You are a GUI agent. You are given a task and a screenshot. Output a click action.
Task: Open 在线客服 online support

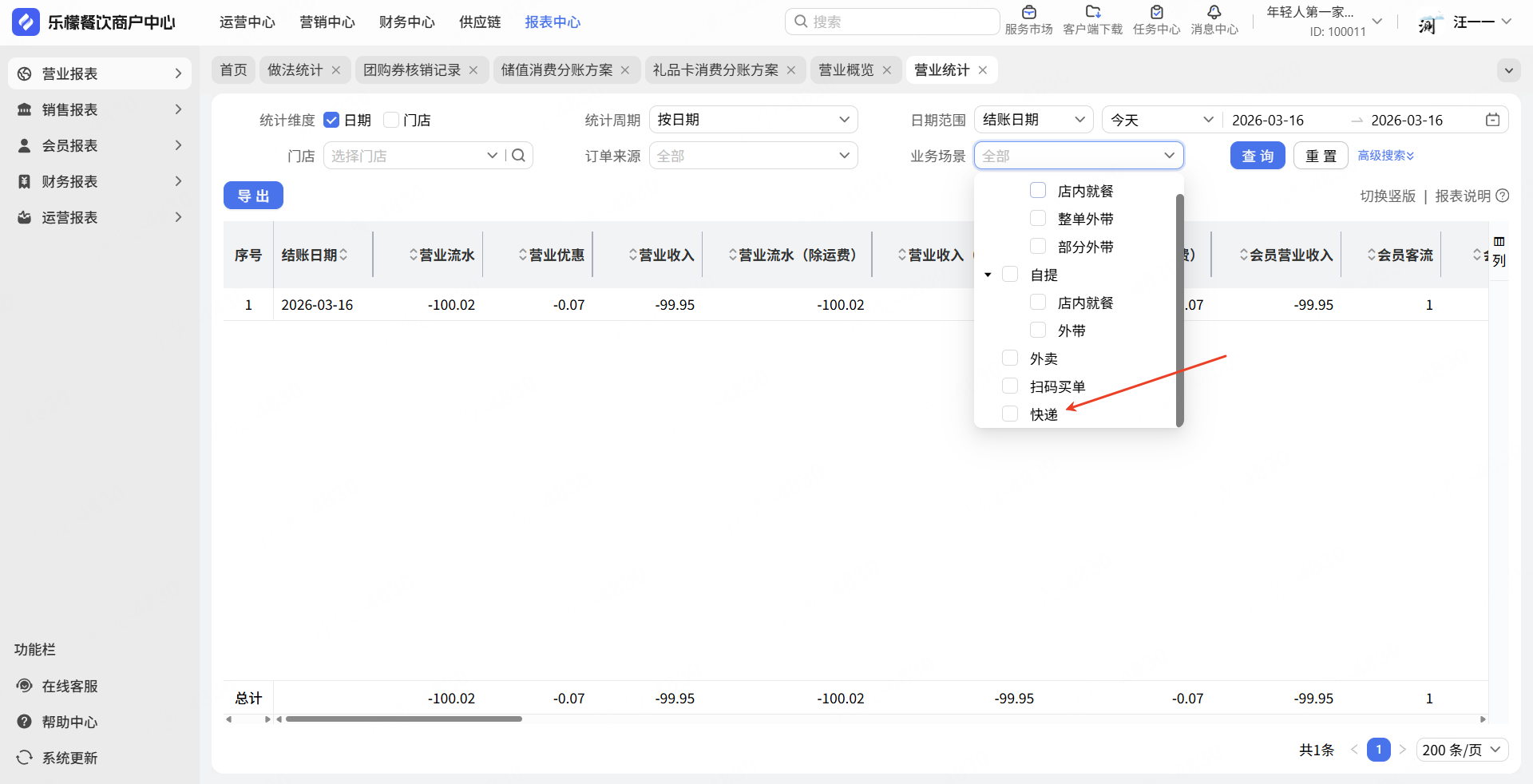coord(69,686)
